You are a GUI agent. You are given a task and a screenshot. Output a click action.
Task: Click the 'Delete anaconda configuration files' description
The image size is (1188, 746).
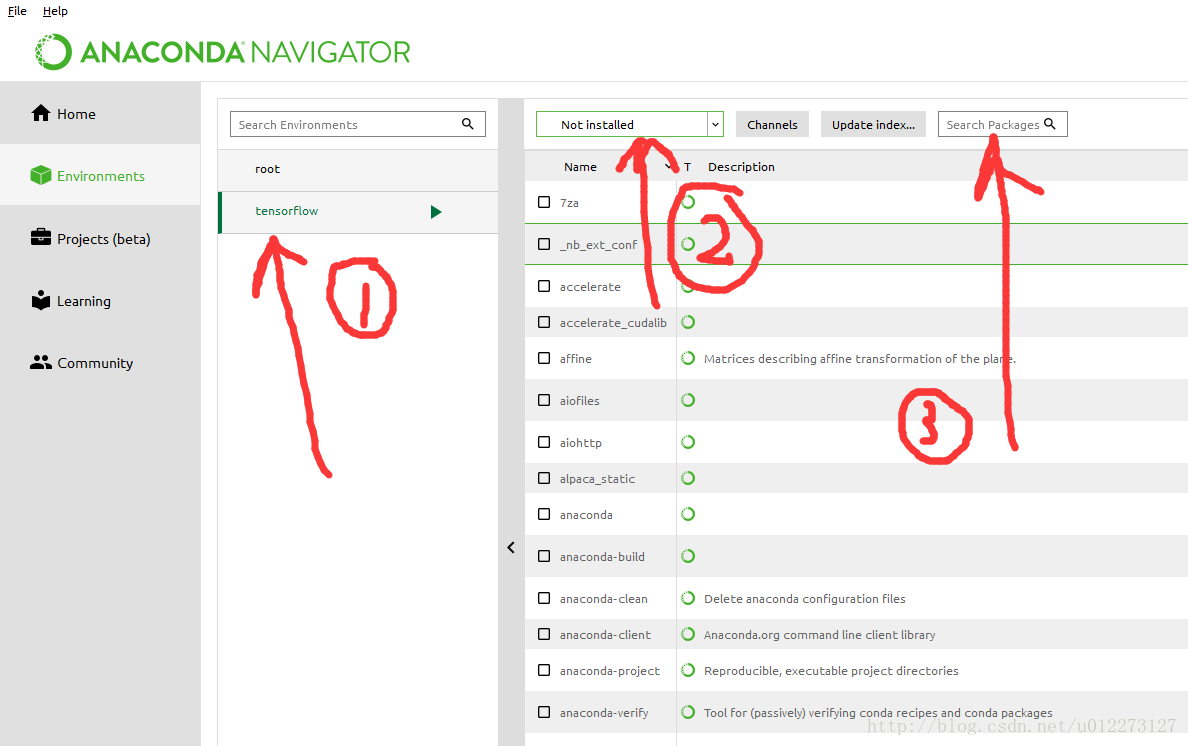[x=805, y=598]
